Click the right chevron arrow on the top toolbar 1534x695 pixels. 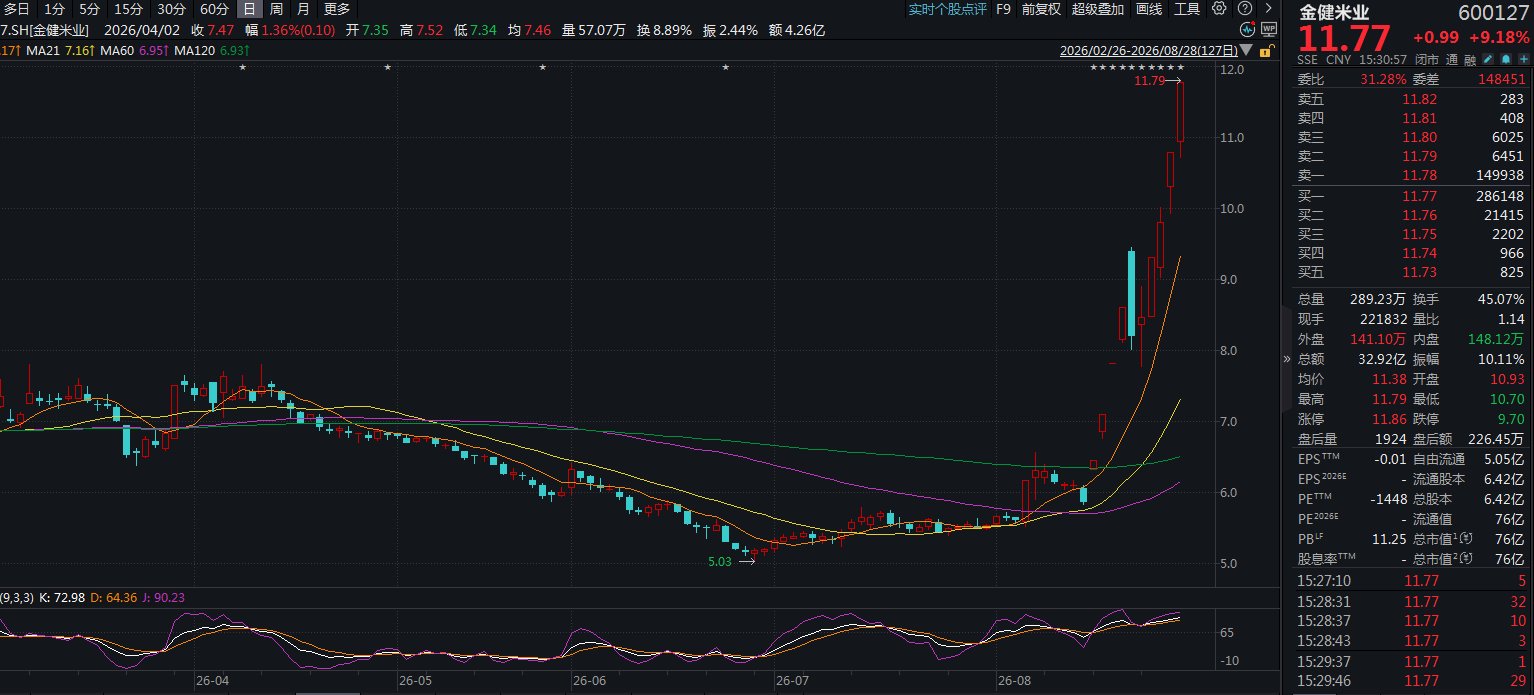[1268, 8]
